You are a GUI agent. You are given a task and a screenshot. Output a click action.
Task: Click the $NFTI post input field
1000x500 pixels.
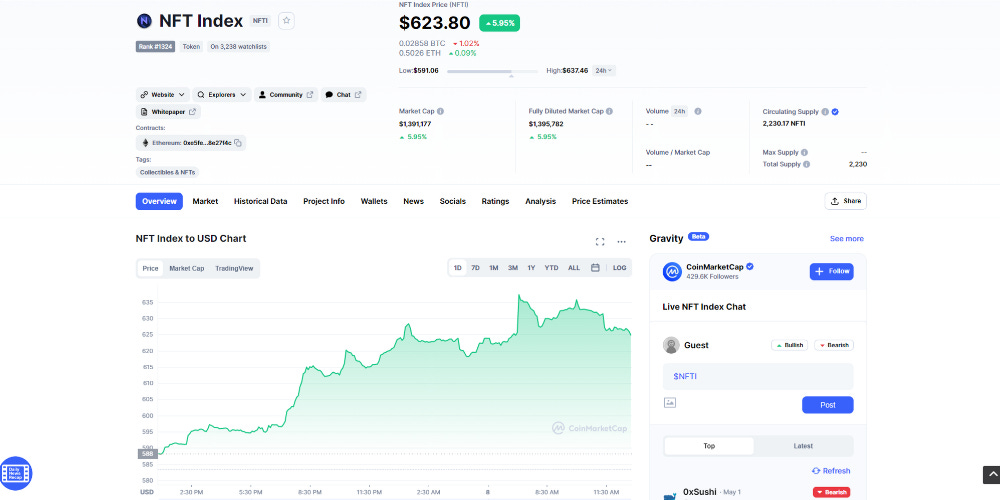coord(758,376)
